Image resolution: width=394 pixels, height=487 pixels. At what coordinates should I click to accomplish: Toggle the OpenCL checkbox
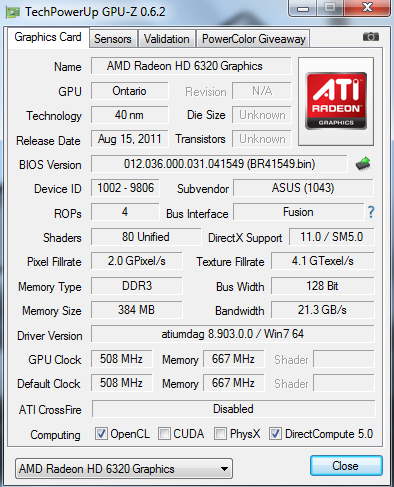click(x=101, y=434)
